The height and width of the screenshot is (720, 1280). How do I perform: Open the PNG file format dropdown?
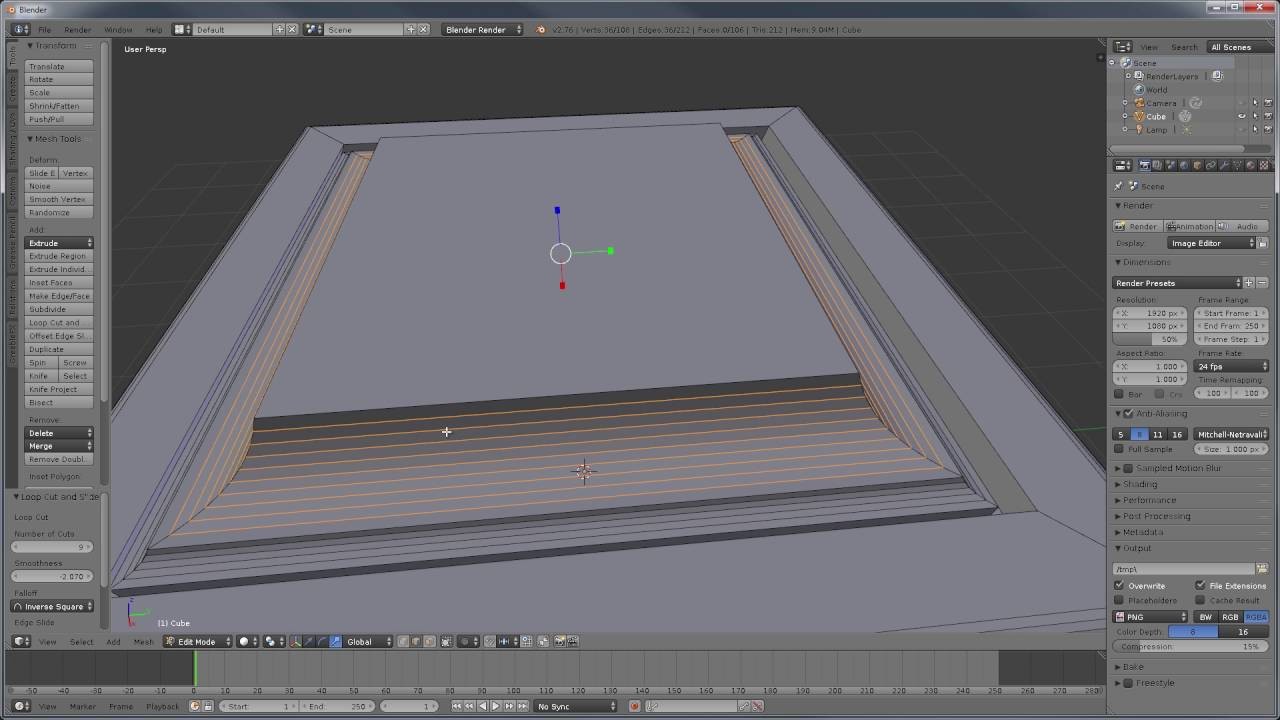click(1151, 617)
